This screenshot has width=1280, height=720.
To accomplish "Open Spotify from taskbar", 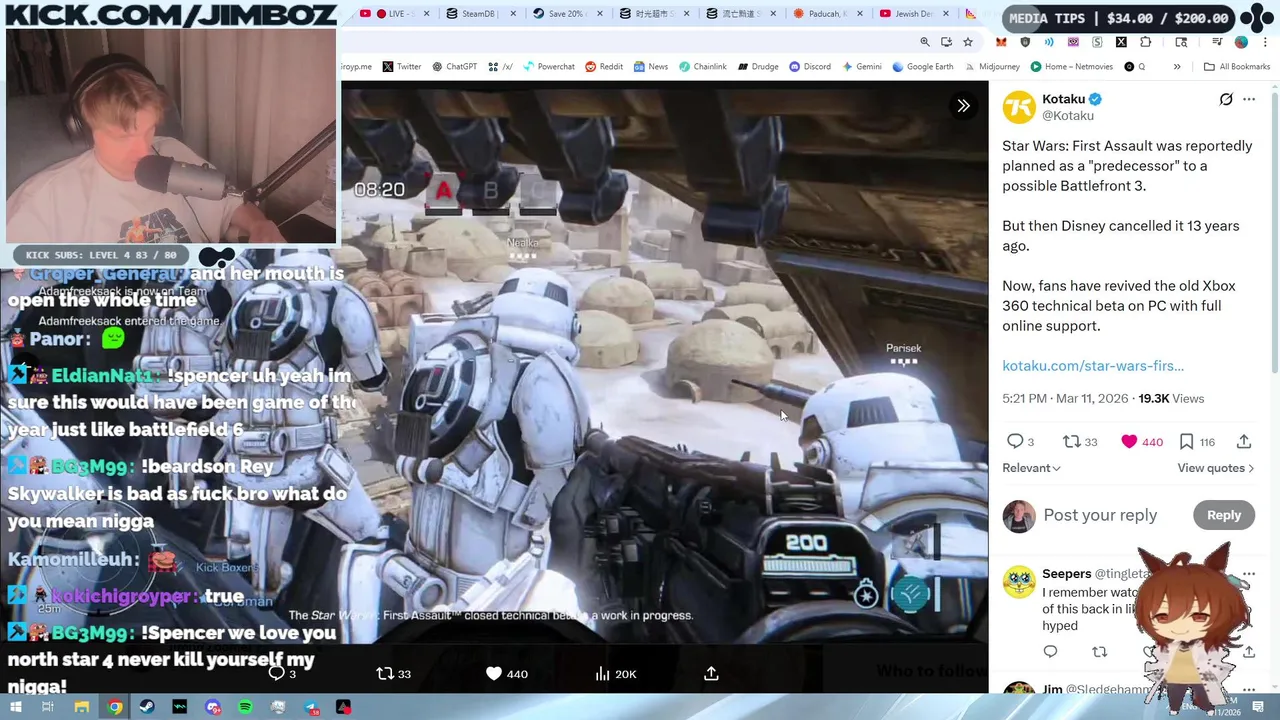I will click(x=246, y=707).
